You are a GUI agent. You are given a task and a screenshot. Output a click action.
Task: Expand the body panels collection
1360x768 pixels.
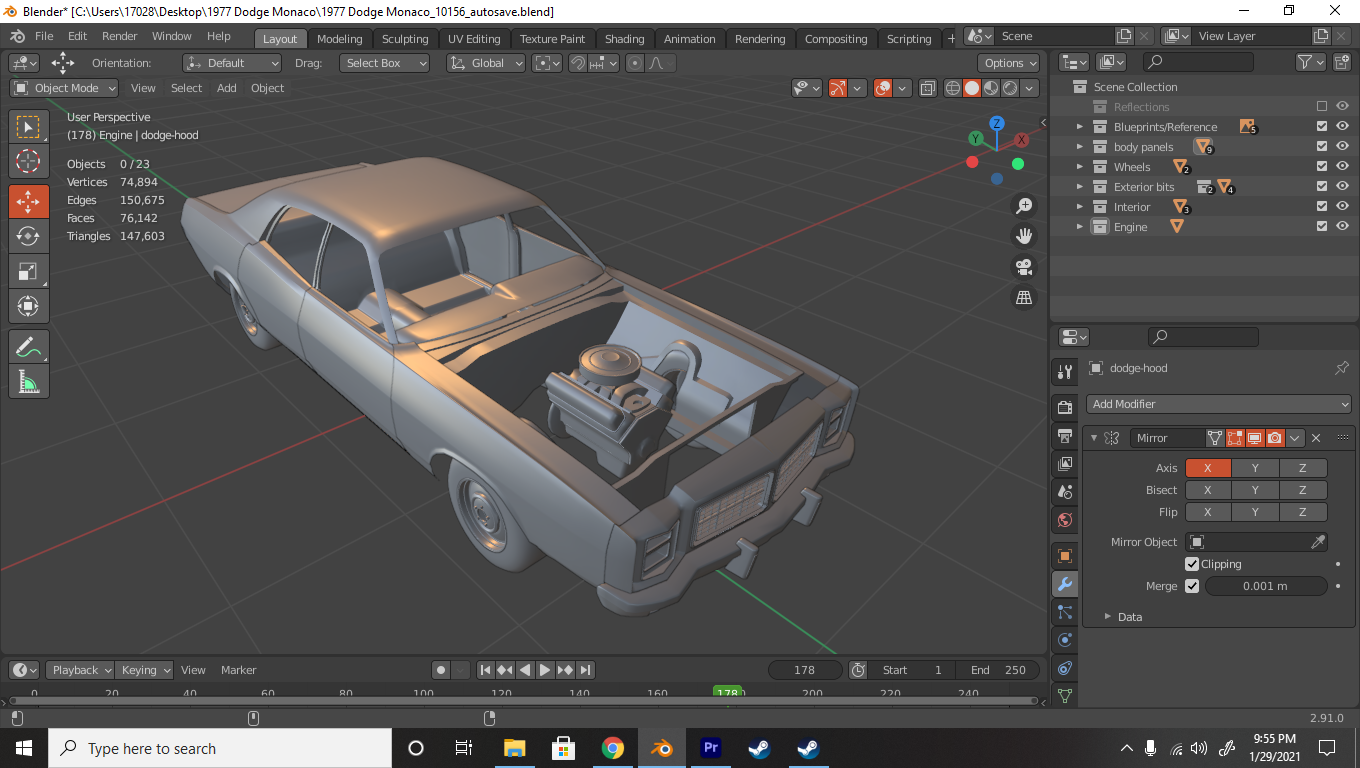[1080, 147]
